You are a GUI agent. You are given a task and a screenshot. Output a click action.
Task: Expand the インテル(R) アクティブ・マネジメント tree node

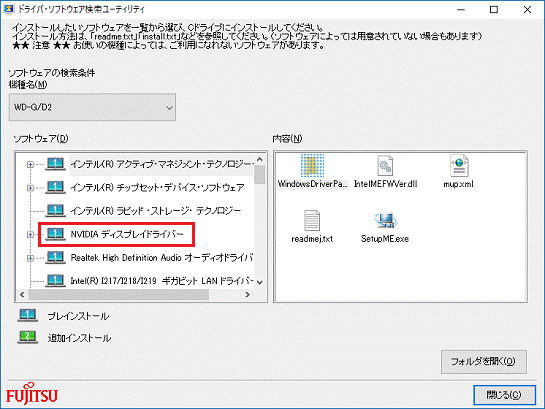(30, 164)
